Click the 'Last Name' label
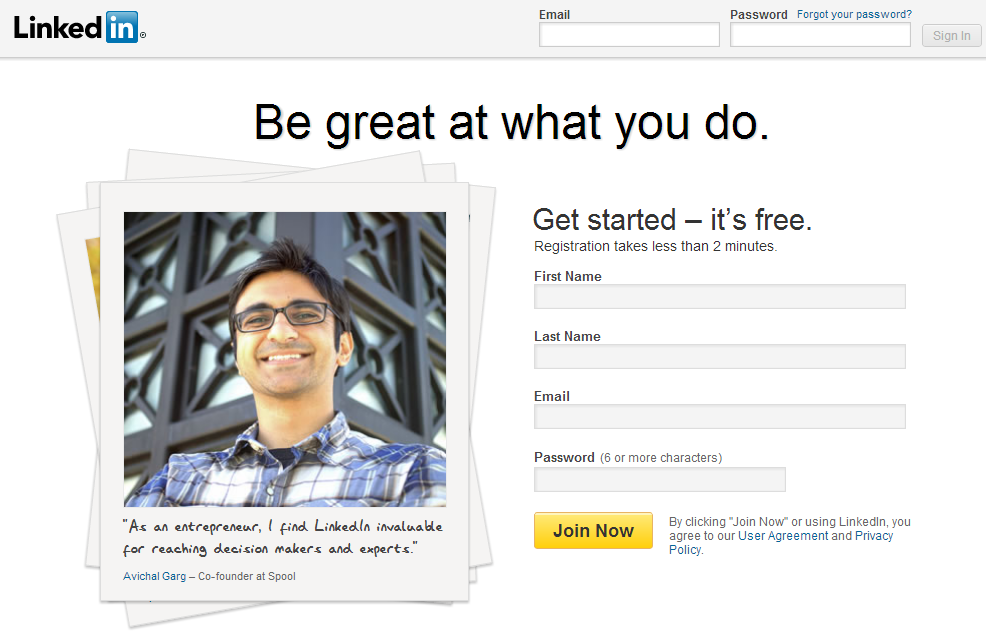986x643 pixels. point(567,336)
